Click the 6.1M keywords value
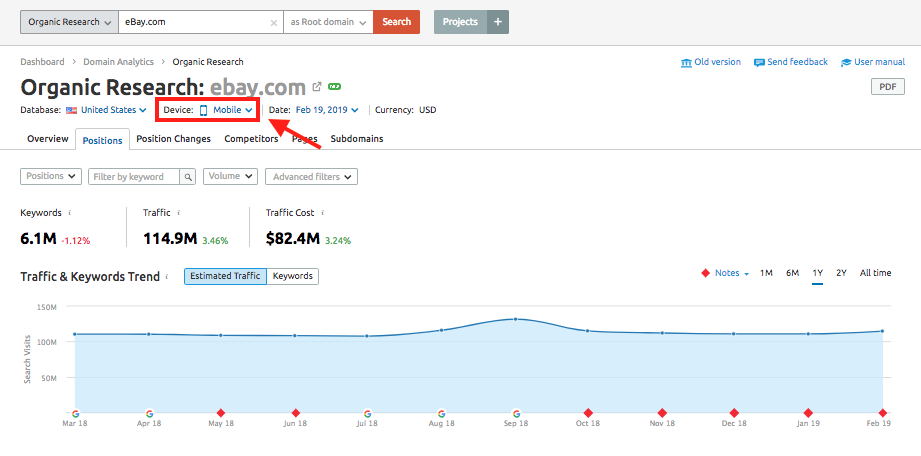This screenshot has height=456, width=921. click(x=38, y=239)
